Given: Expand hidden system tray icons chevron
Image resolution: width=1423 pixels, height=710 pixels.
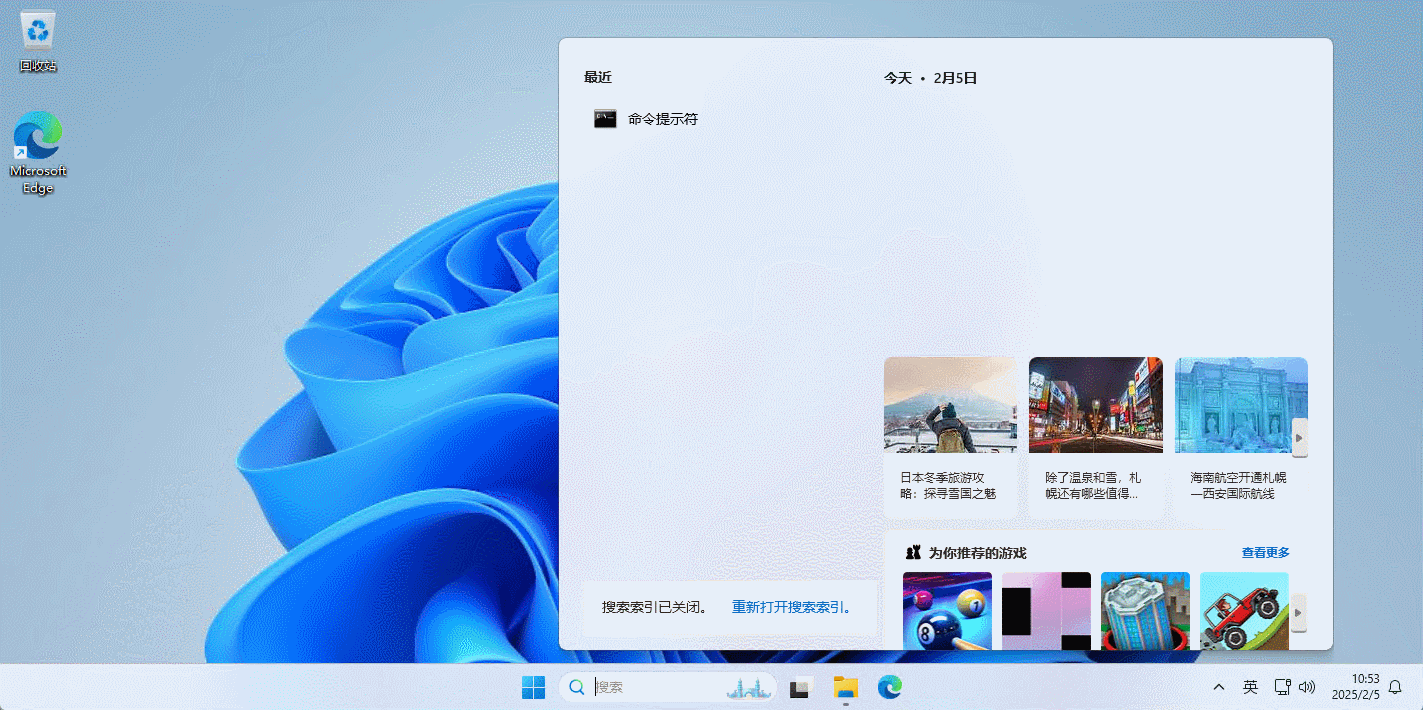Looking at the screenshot, I should pos(1218,687).
